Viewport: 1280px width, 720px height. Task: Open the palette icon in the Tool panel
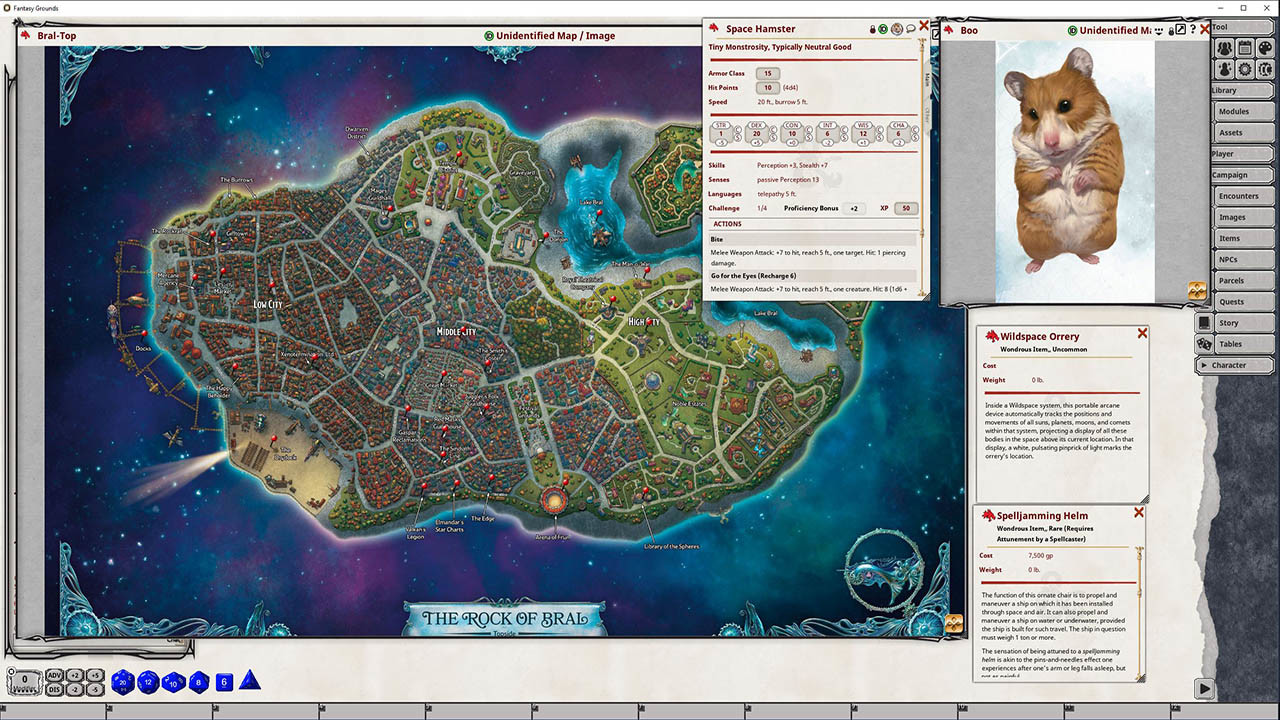[x=1266, y=48]
